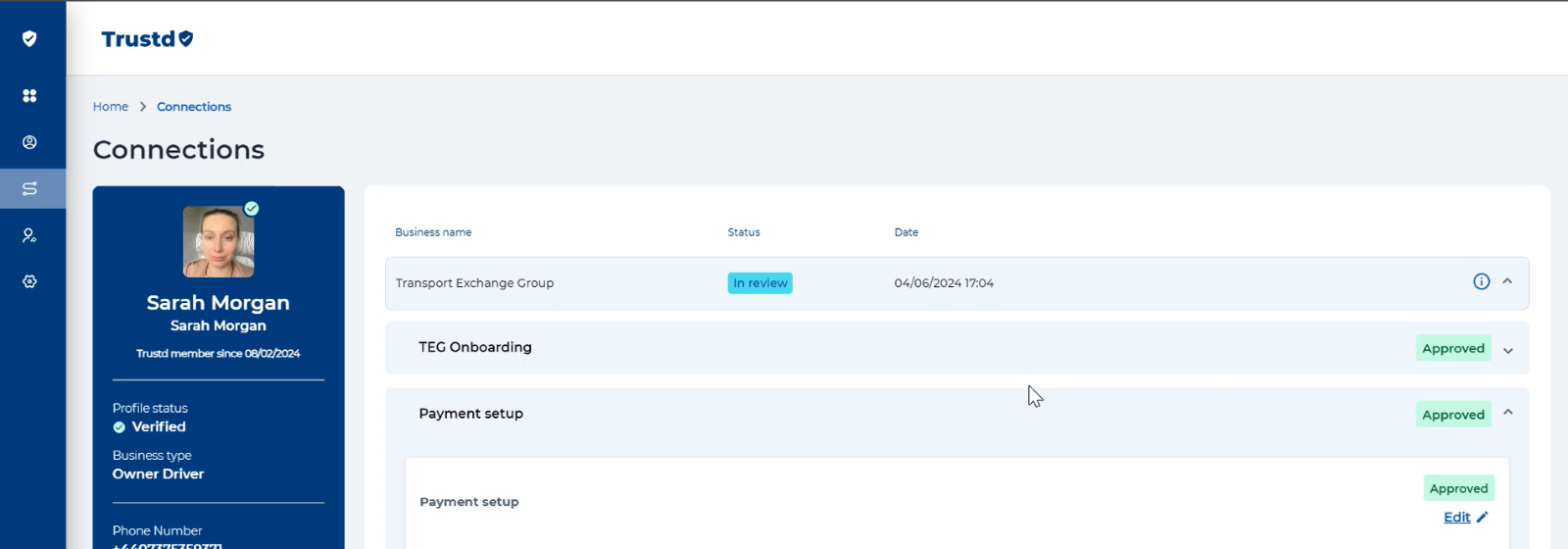Click the Verified profile status text

coord(159,427)
